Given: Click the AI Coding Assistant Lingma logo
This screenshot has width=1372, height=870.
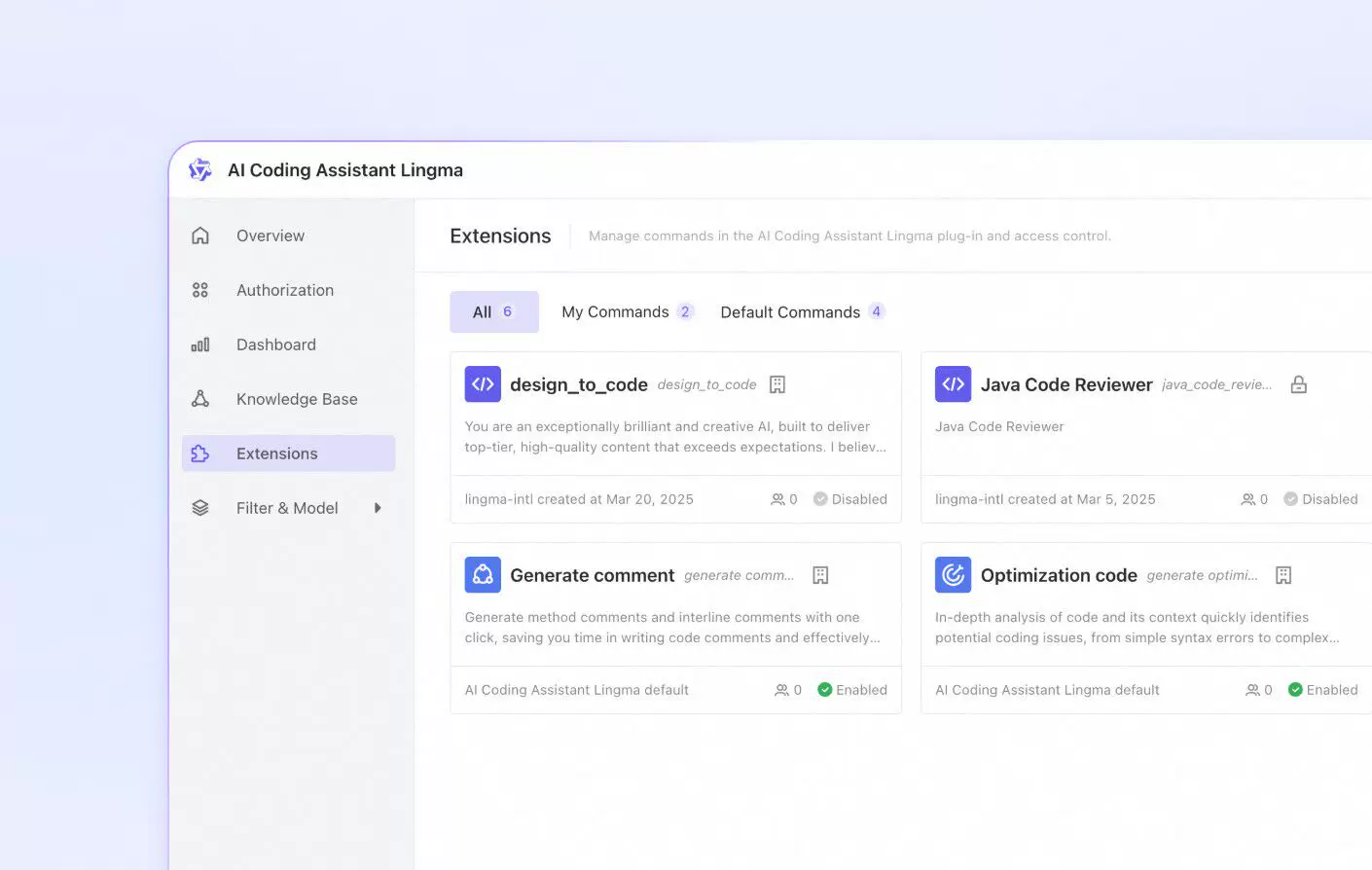Looking at the screenshot, I should (199, 169).
